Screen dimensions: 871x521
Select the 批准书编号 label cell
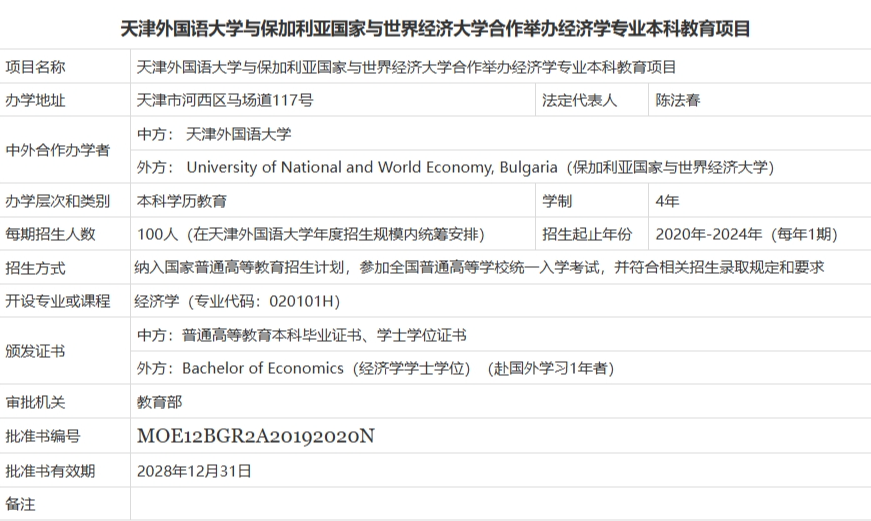point(65,436)
